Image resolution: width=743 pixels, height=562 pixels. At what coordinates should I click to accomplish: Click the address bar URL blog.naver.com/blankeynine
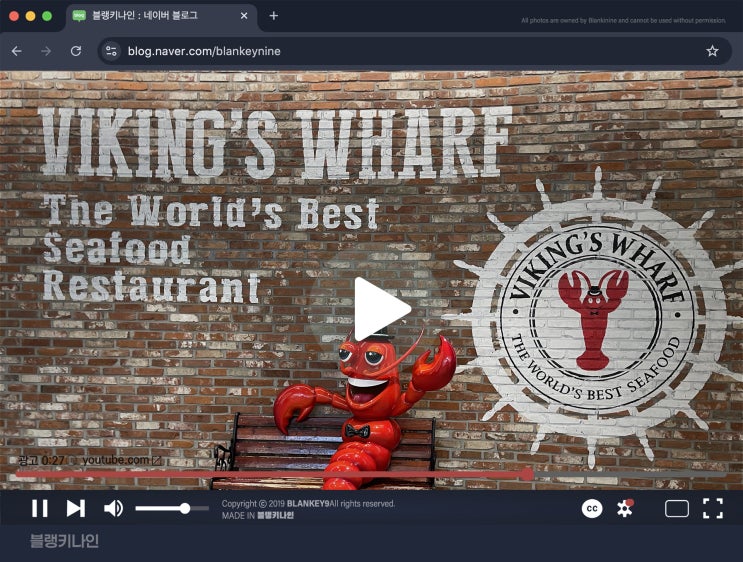204,51
